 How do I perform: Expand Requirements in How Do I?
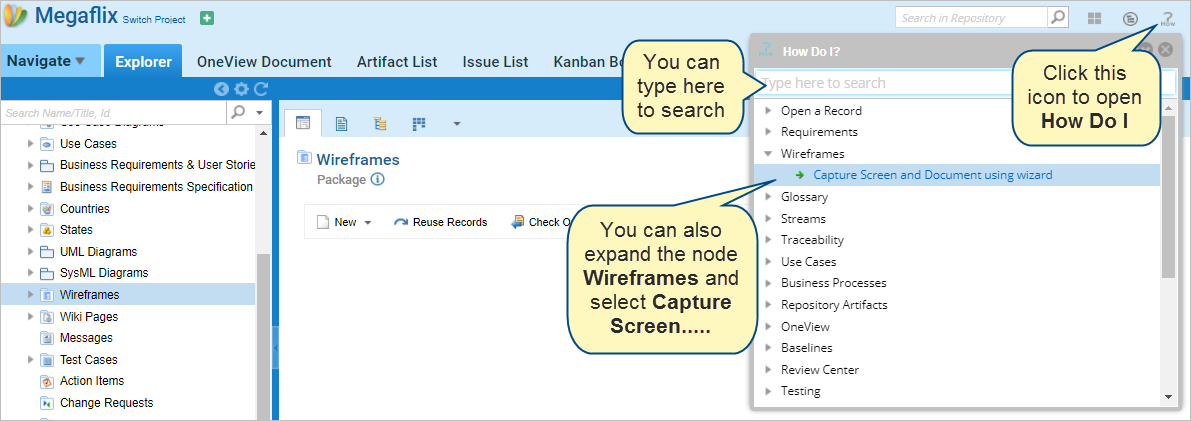[769, 132]
